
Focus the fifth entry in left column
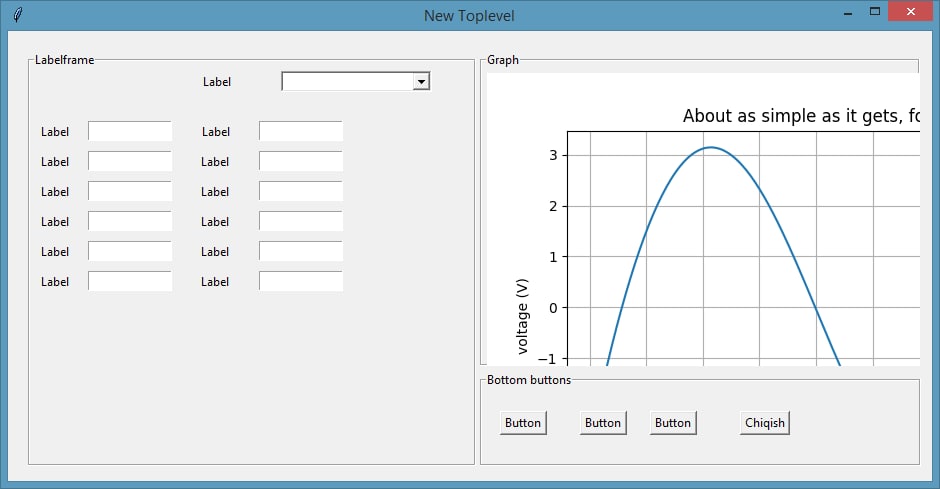130,251
